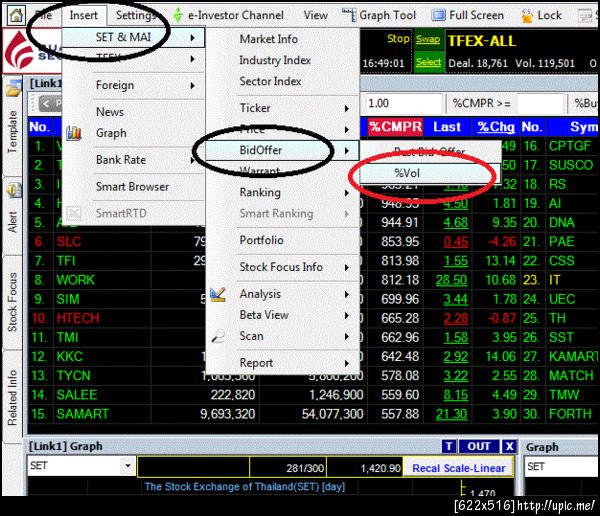Click the %CMPR >= input field
Screen dimensions: 600x516
pyautogui.click(x=541, y=103)
